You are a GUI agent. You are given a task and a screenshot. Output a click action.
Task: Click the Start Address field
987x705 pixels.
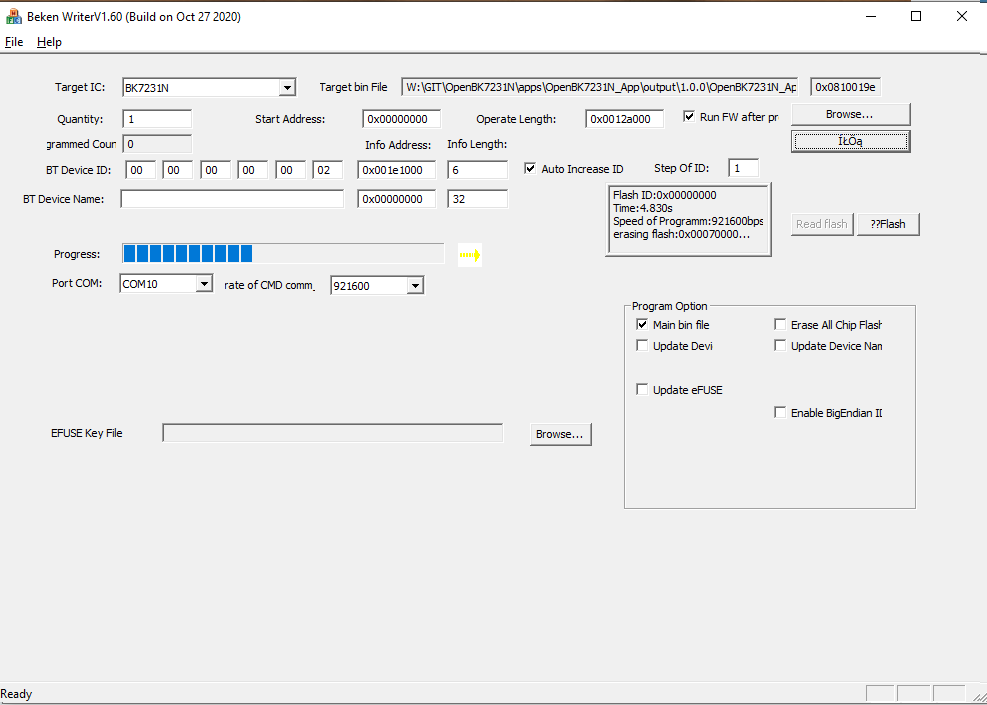[x=402, y=119]
